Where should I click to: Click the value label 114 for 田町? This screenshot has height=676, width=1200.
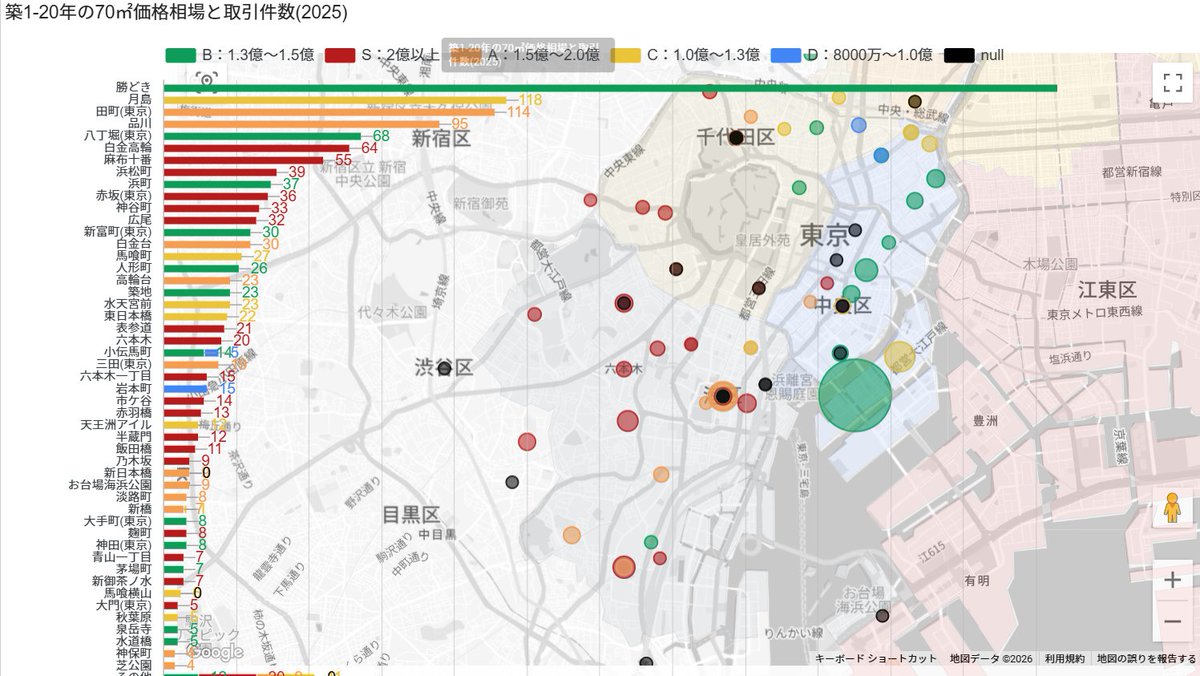pos(518,112)
